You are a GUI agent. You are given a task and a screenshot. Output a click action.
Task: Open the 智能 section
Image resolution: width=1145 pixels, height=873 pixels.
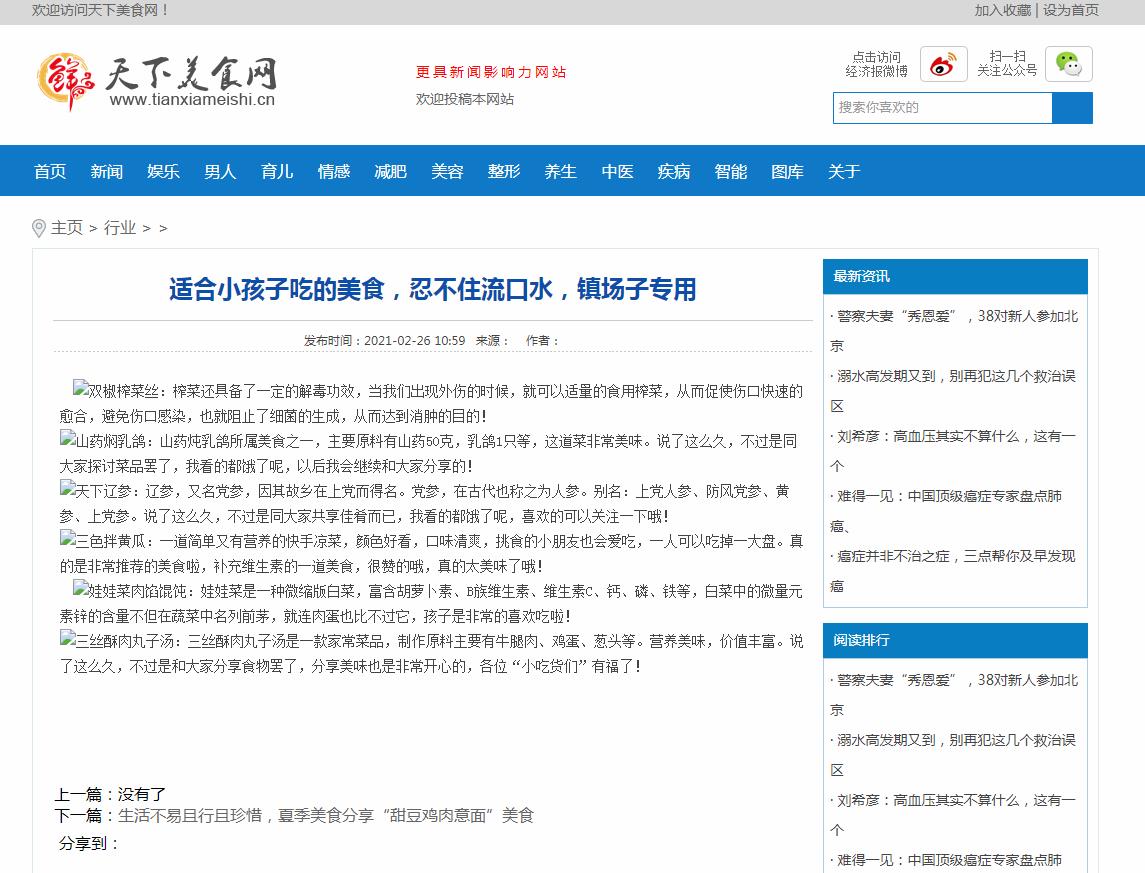731,172
